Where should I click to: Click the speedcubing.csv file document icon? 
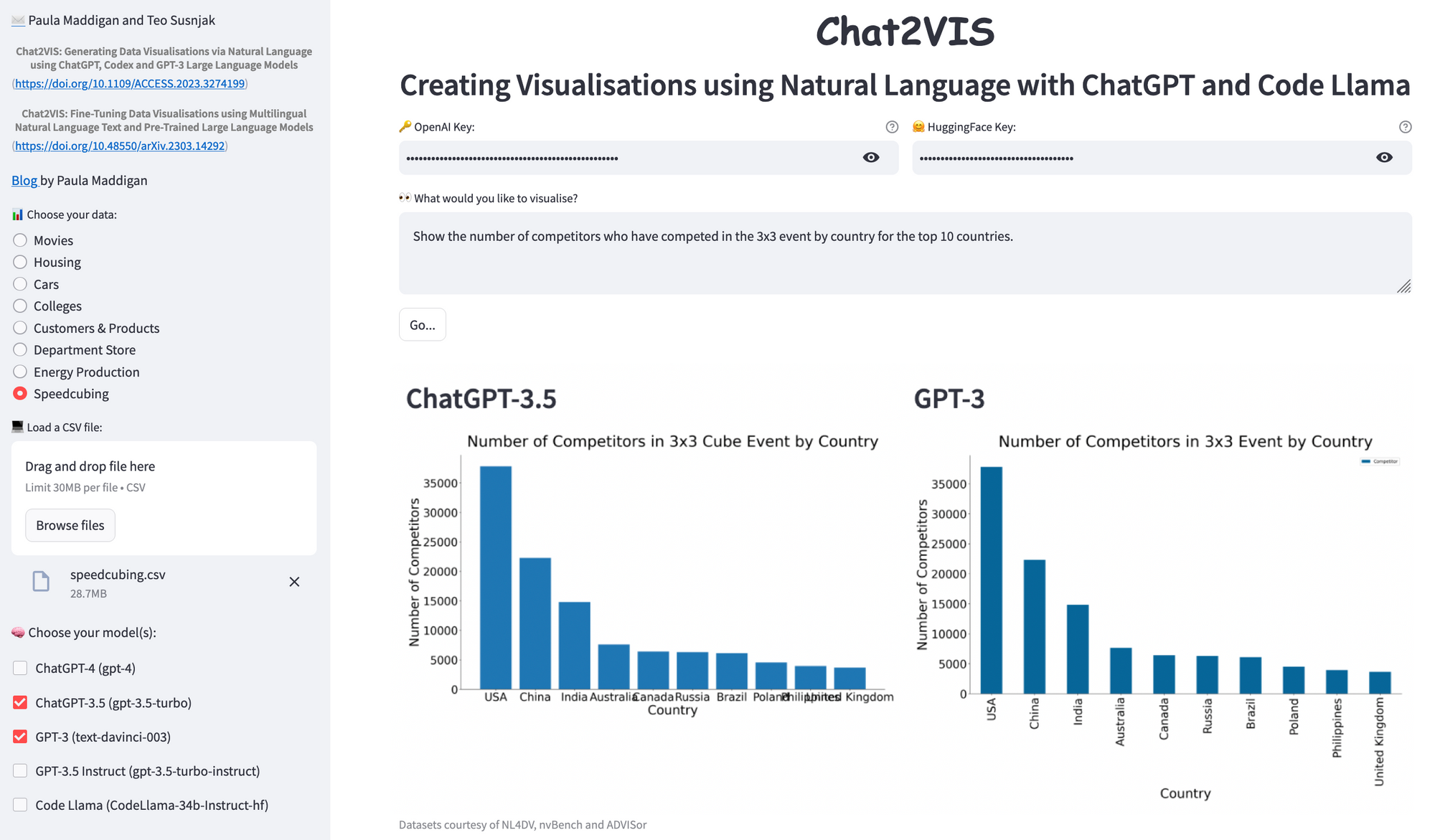pos(42,581)
